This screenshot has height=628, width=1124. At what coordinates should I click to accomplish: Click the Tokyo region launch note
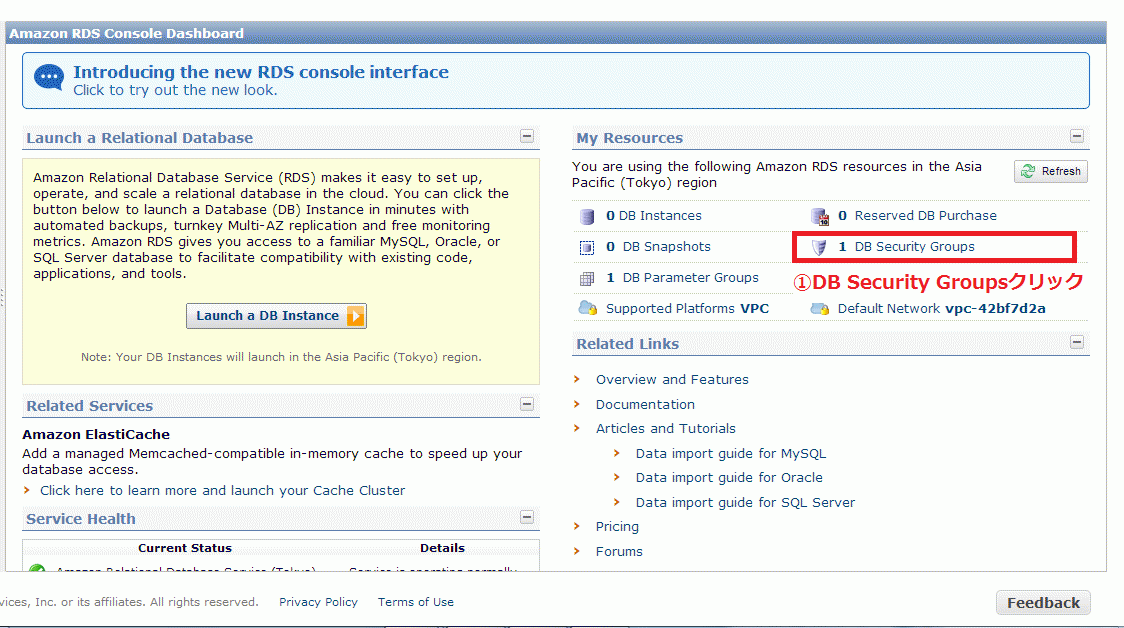[x=281, y=357]
